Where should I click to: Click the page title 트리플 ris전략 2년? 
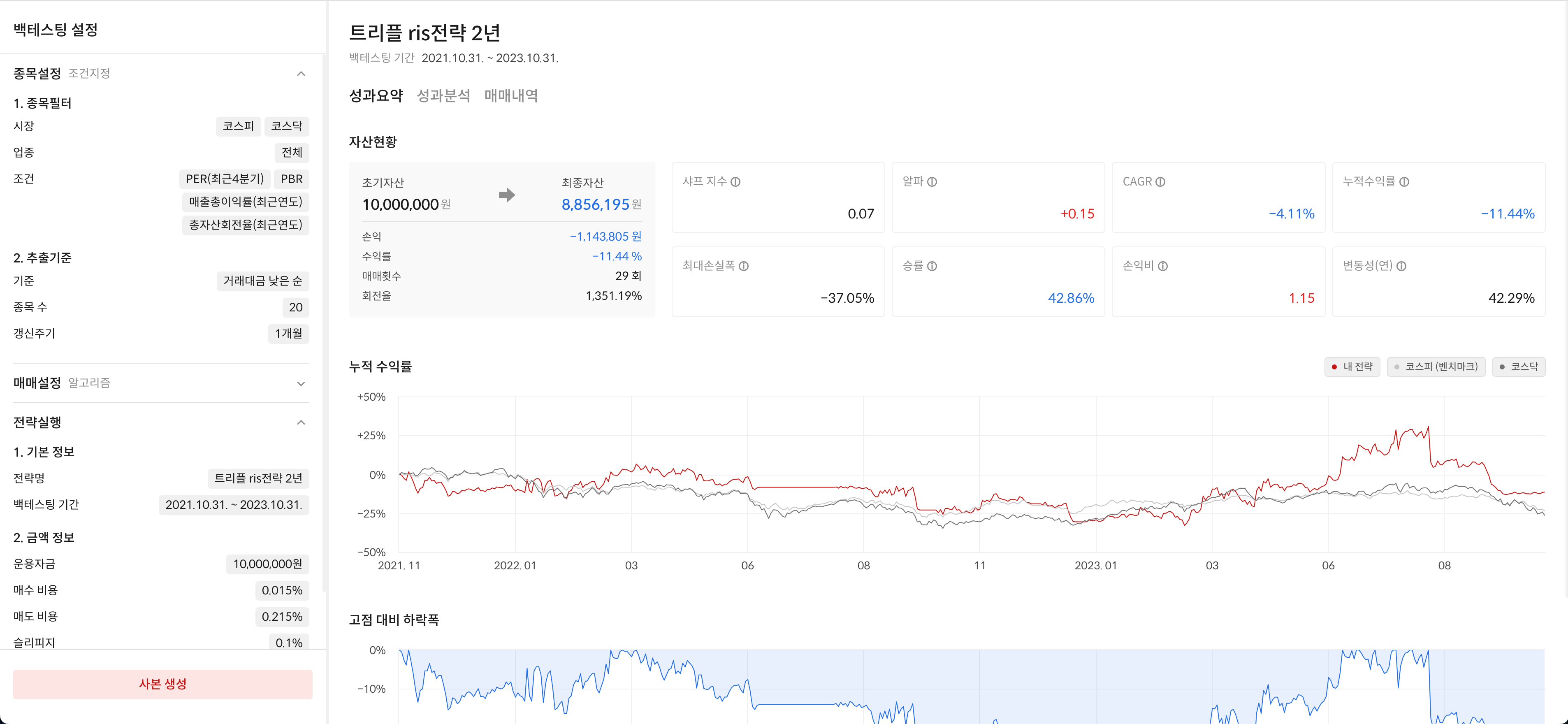424,32
